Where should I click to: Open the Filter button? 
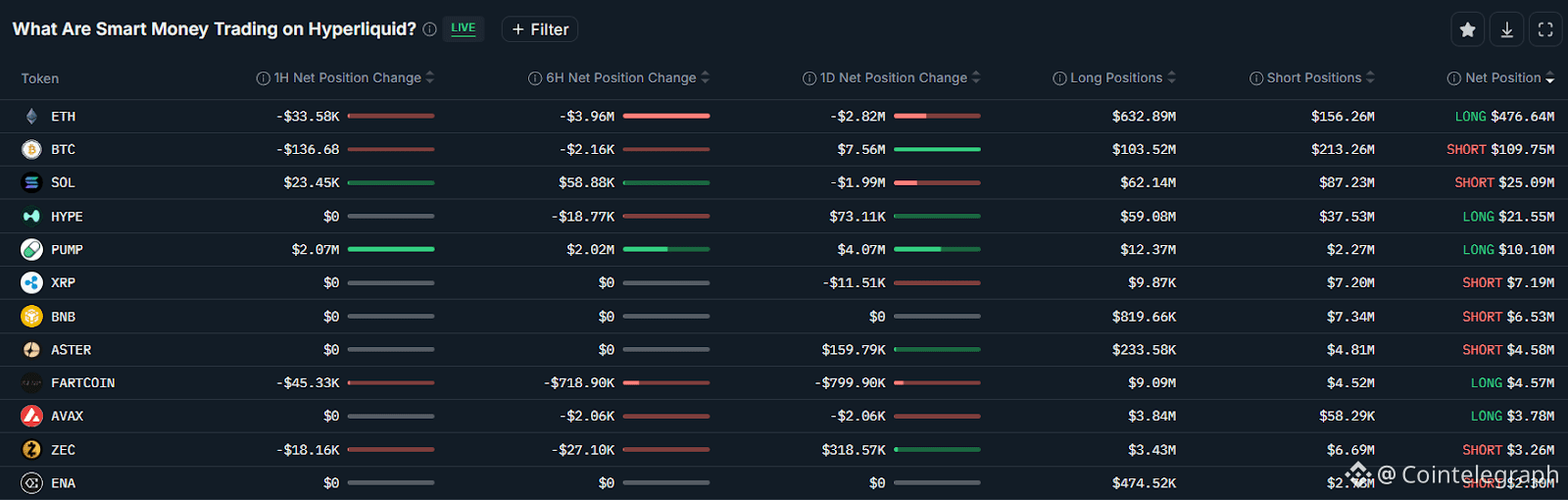click(540, 29)
